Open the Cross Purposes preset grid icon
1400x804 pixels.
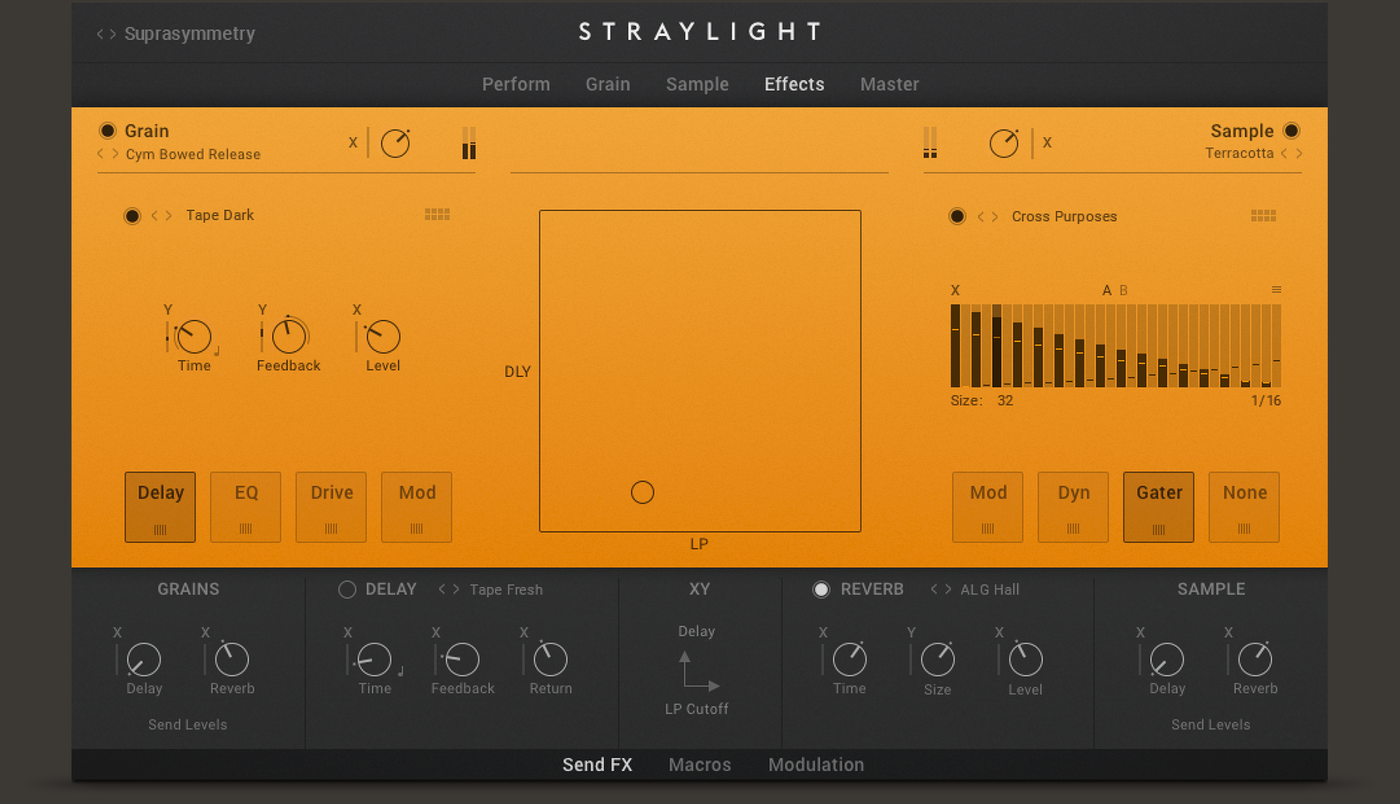pos(1264,216)
